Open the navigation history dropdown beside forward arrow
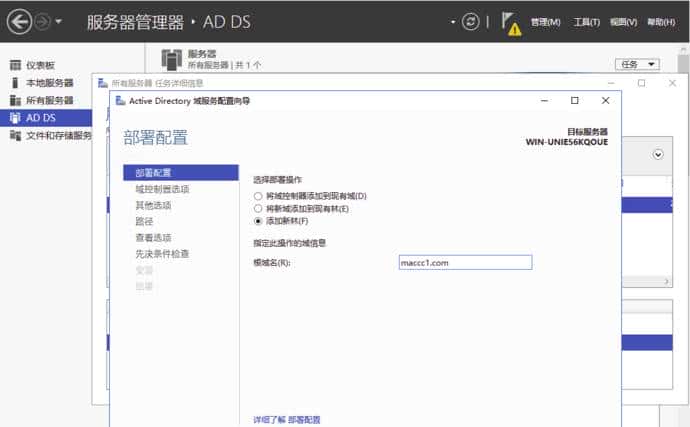This screenshot has width=690, height=427. 59,21
